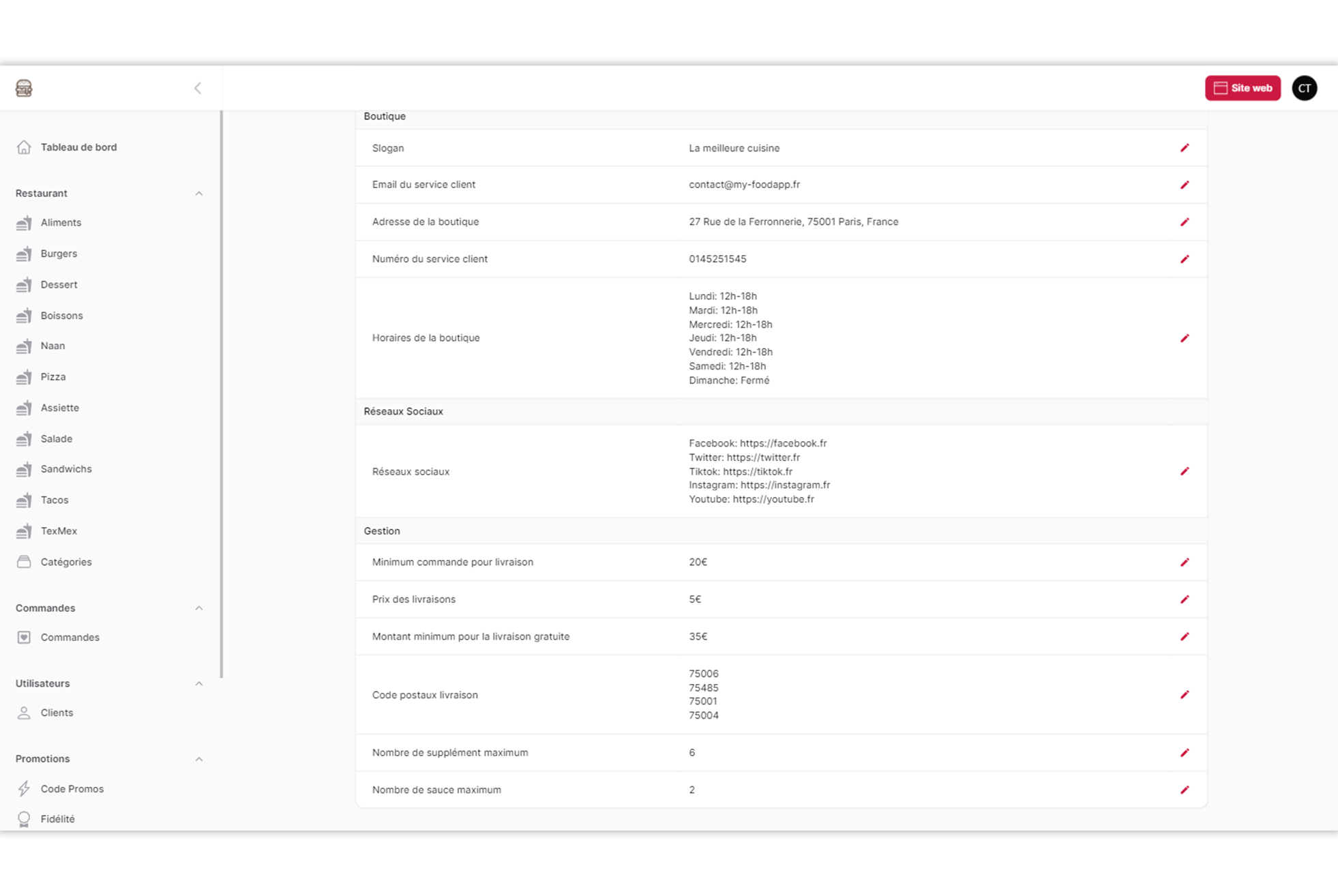The image size is (1338, 896).
Task: Edit Horaires de la boutique pencil icon
Action: point(1185,338)
